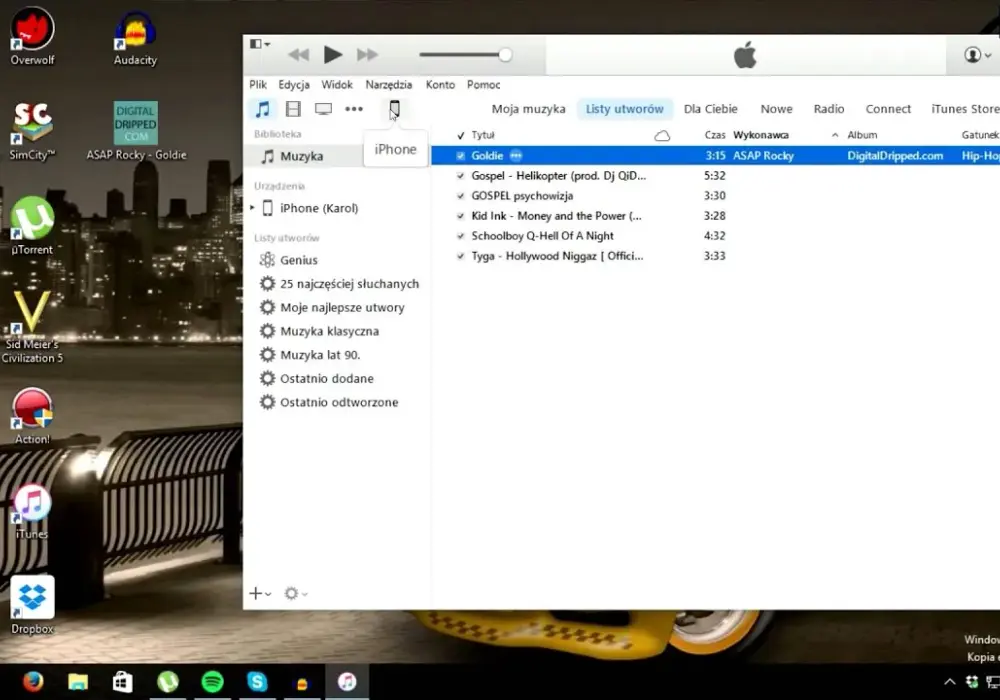
Task: Skip forward to the next track
Action: (x=367, y=55)
